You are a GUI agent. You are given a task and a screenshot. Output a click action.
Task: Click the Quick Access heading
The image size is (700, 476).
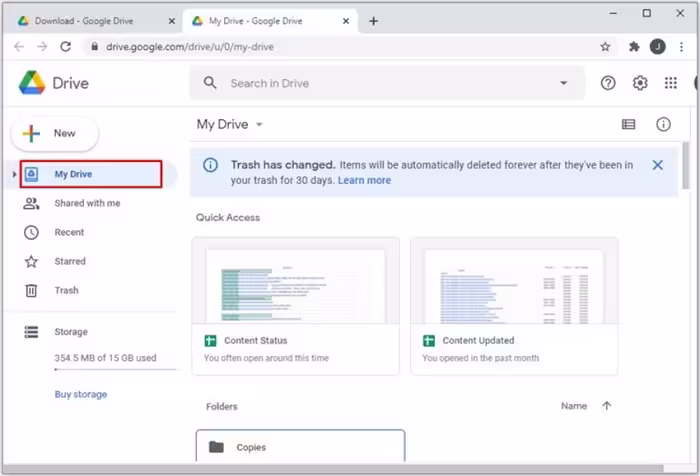tap(228, 217)
